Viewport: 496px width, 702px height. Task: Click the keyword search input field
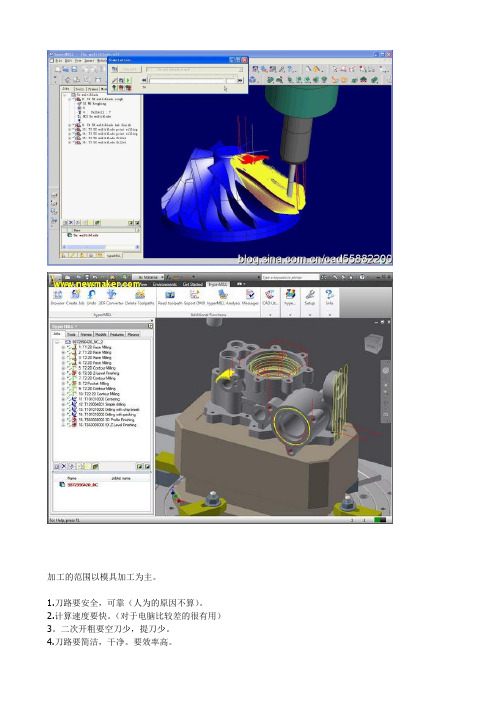pos(290,278)
